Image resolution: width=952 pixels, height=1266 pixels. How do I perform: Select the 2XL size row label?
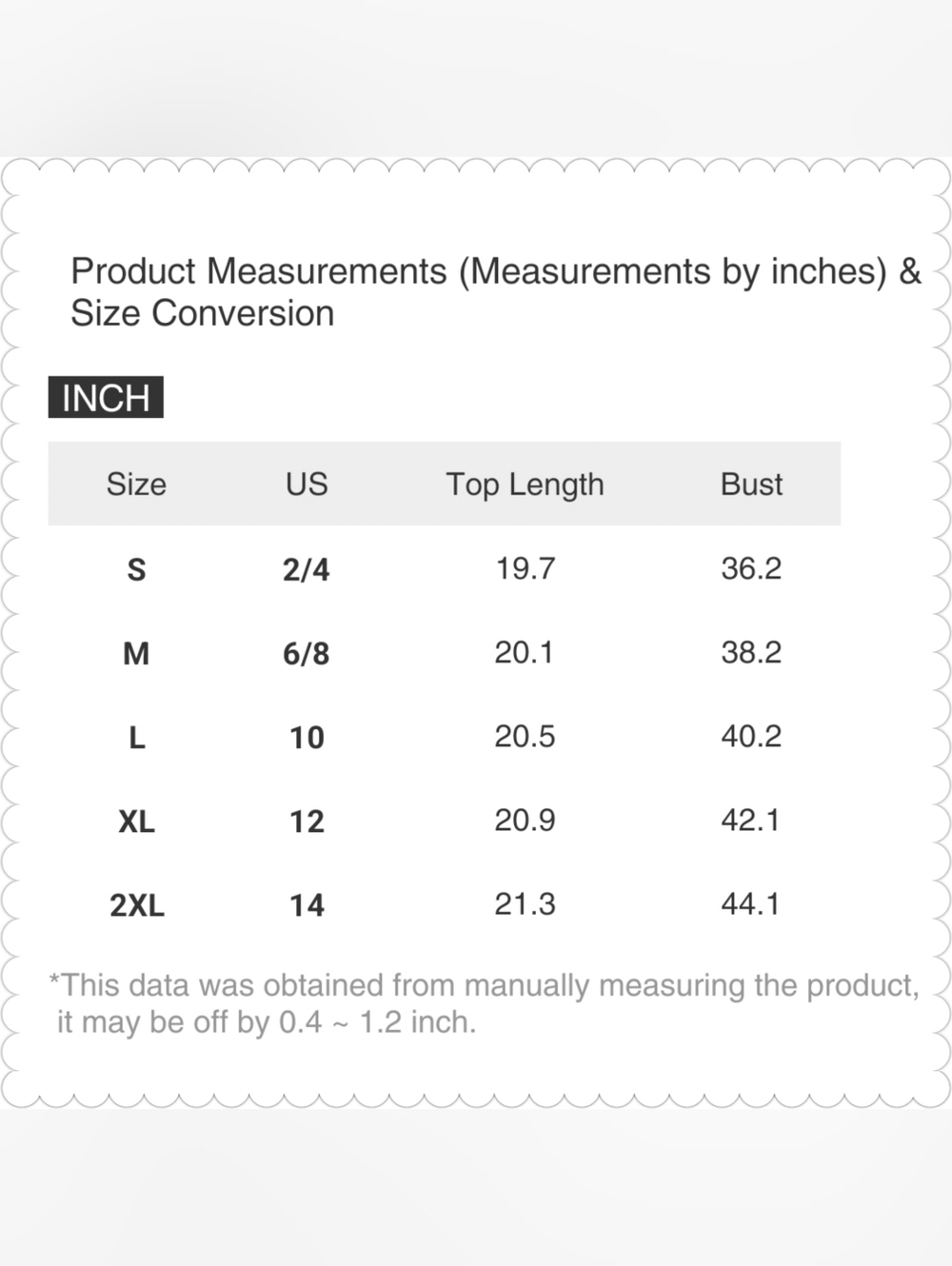tap(136, 904)
